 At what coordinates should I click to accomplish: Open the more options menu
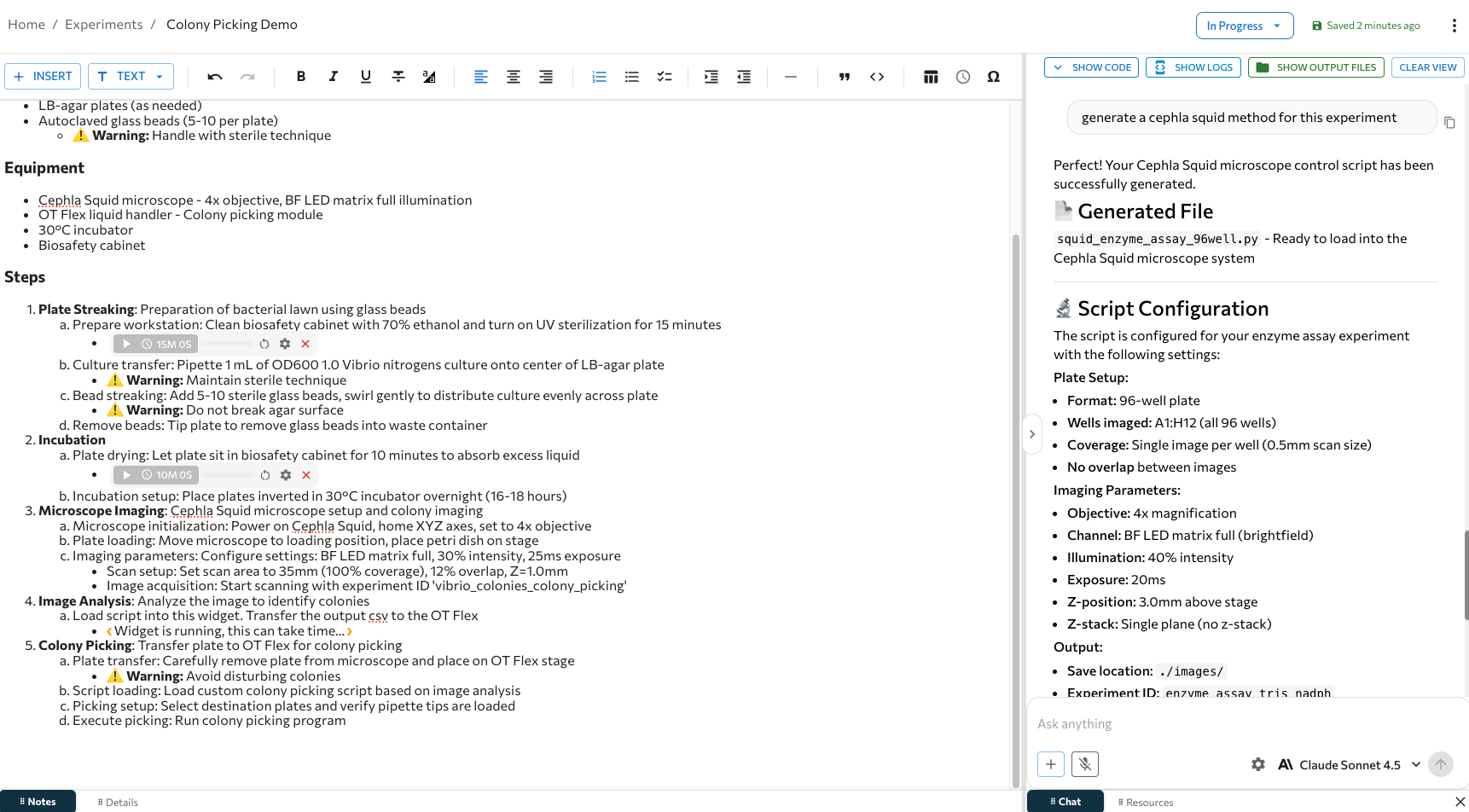pyautogui.click(x=1454, y=26)
